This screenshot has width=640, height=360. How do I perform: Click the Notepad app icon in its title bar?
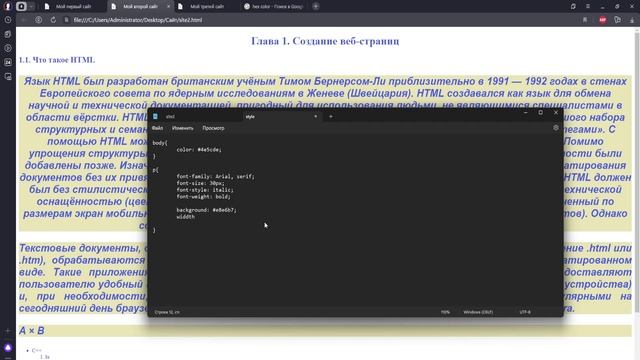coord(155,116)
